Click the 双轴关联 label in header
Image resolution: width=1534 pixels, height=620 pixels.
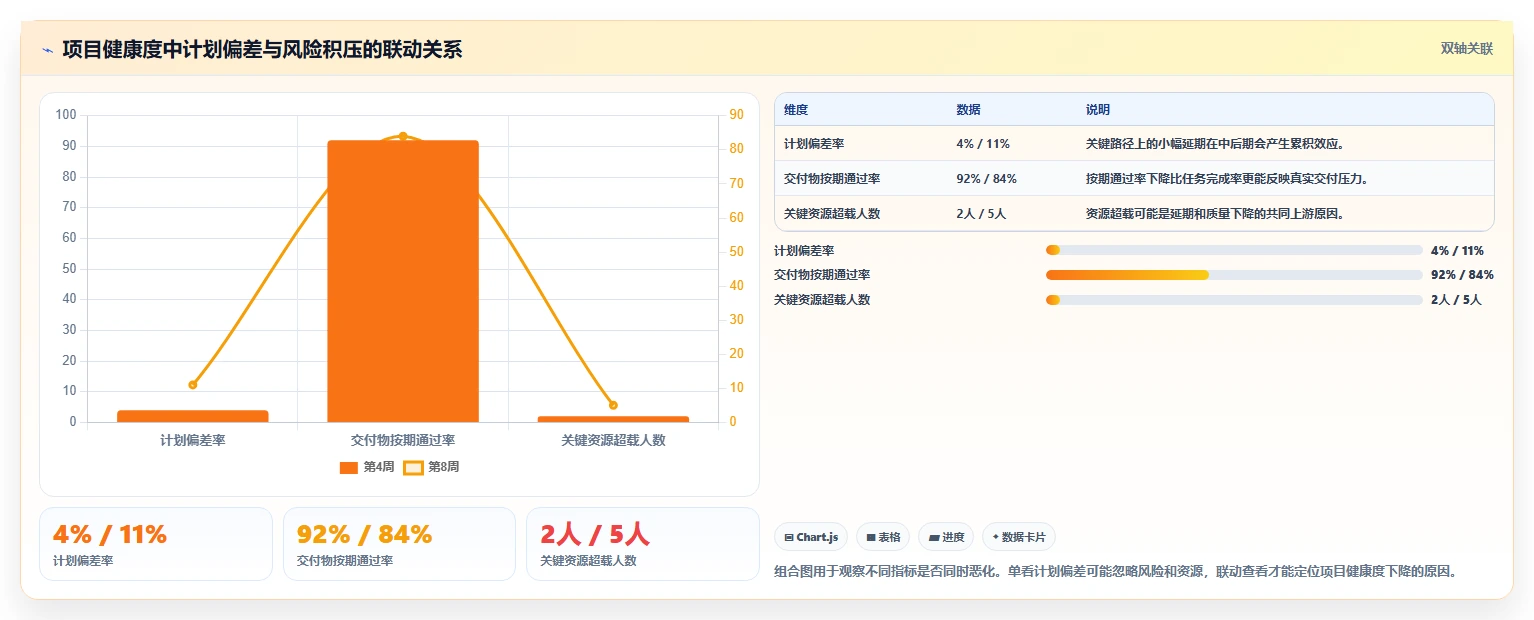coord(1467,49)
